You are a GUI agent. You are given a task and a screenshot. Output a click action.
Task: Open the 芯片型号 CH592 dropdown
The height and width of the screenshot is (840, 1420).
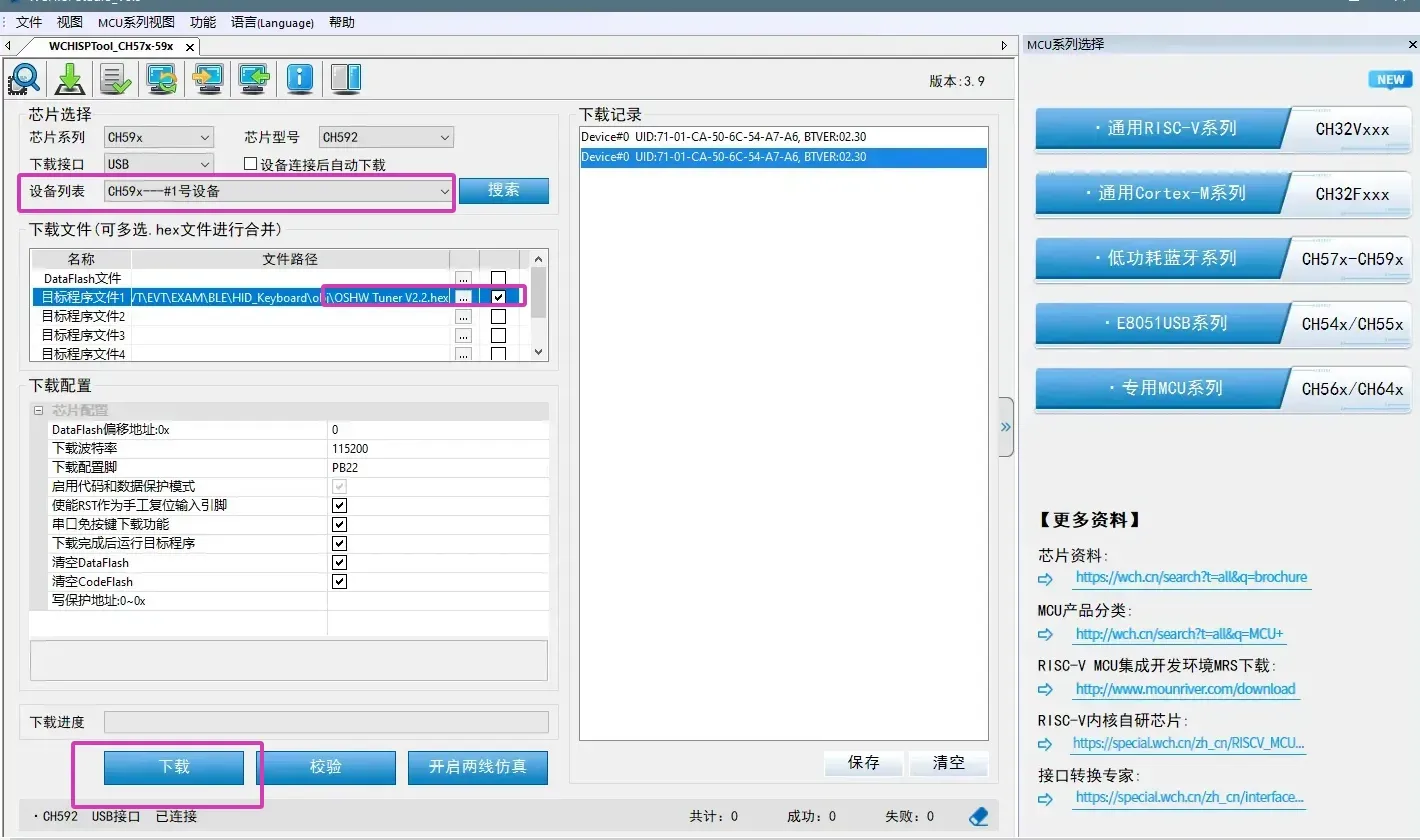(x=386, y=137)
